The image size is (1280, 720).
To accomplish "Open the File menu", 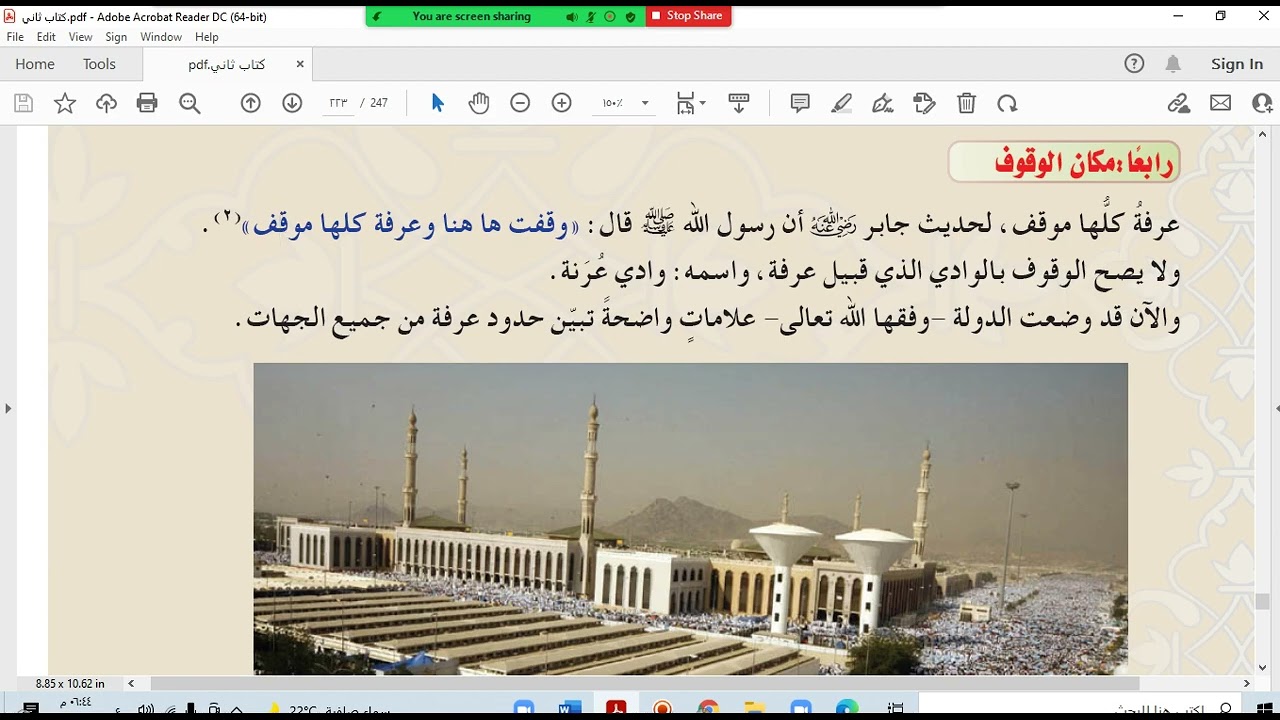I will [x=15, y=37].
